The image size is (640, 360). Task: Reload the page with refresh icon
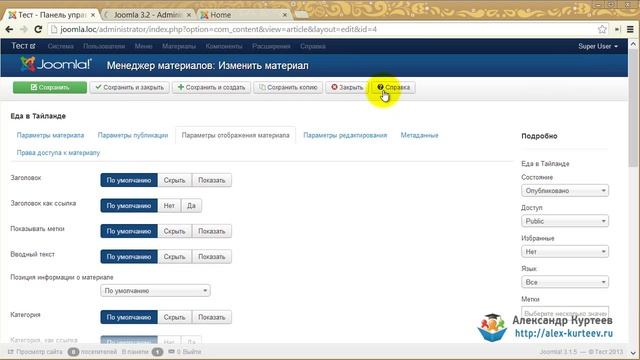tap(38, 29)
